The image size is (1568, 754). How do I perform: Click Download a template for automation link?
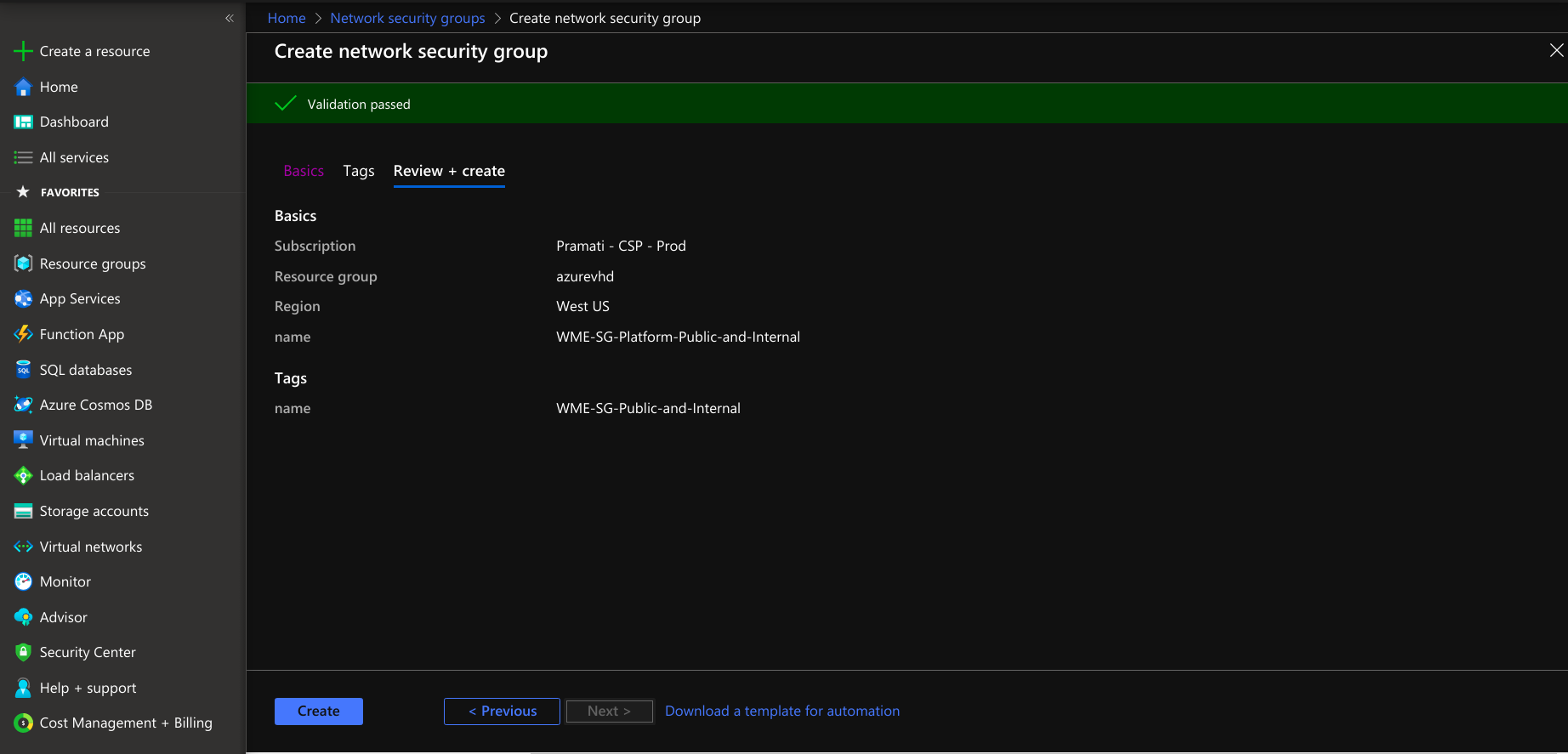tap(781, 711)
